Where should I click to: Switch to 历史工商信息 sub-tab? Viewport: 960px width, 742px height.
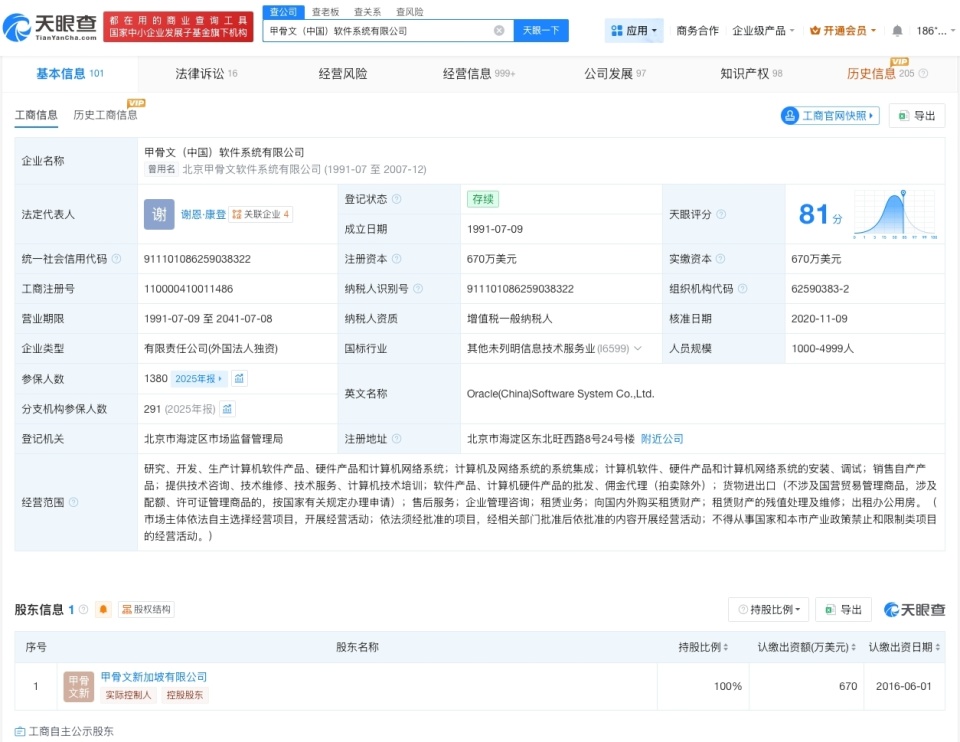[x=105, y=114]
